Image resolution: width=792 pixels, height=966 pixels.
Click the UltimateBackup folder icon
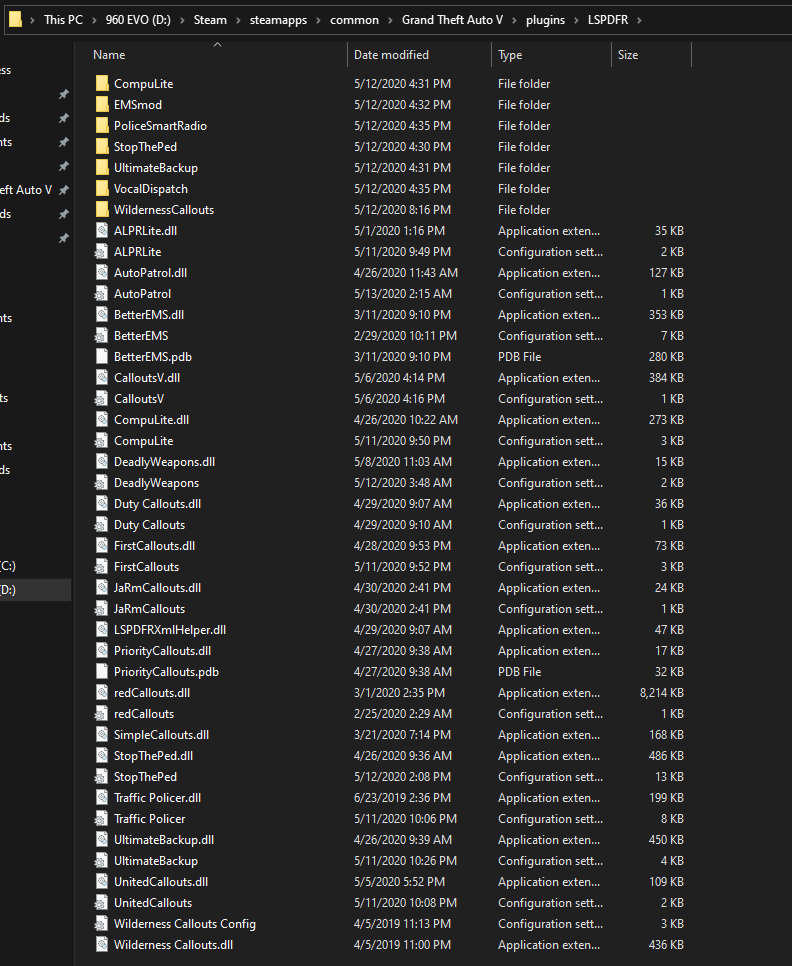[102, 168]
